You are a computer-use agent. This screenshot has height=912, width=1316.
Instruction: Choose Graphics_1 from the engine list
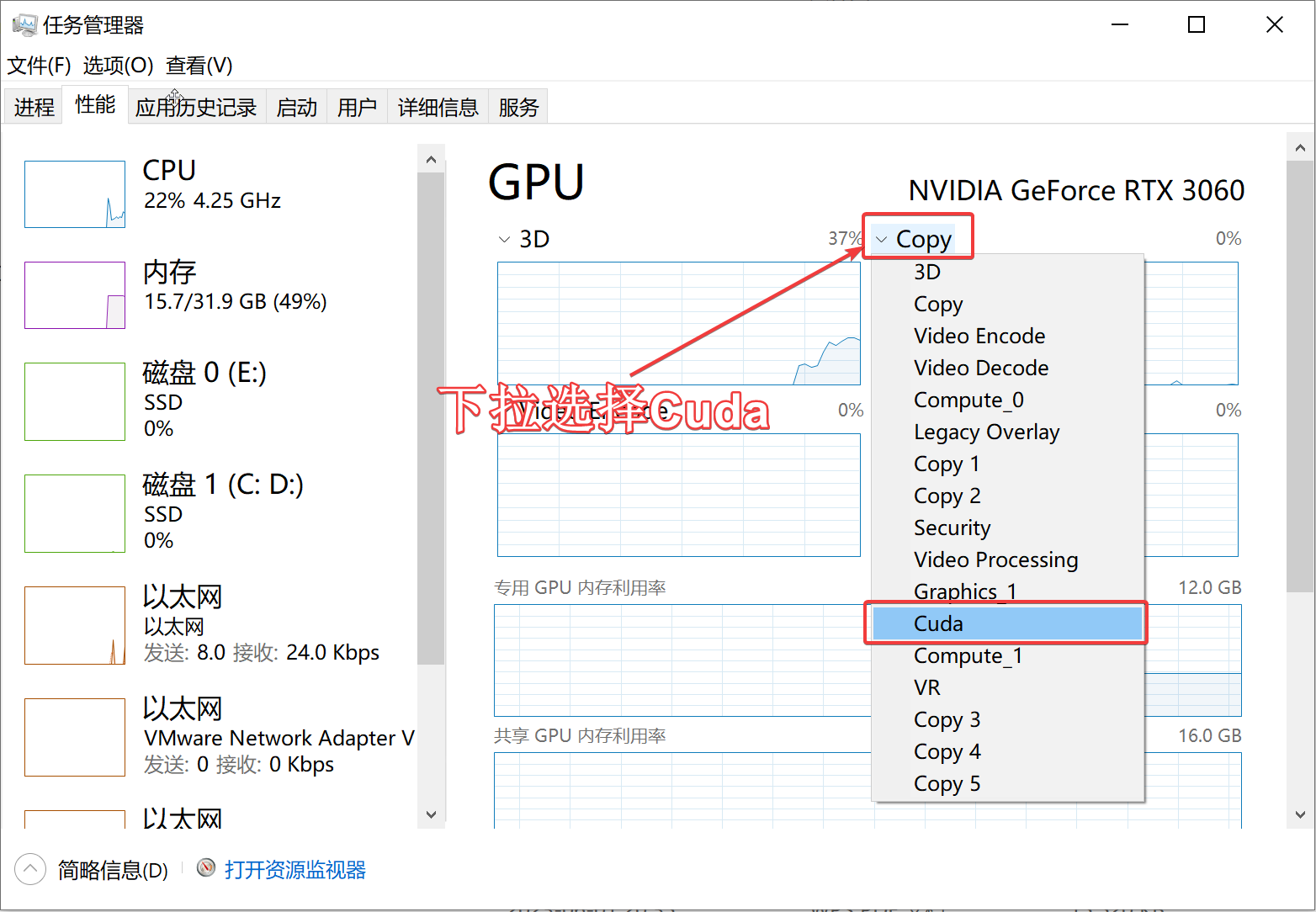[1008, 591]
